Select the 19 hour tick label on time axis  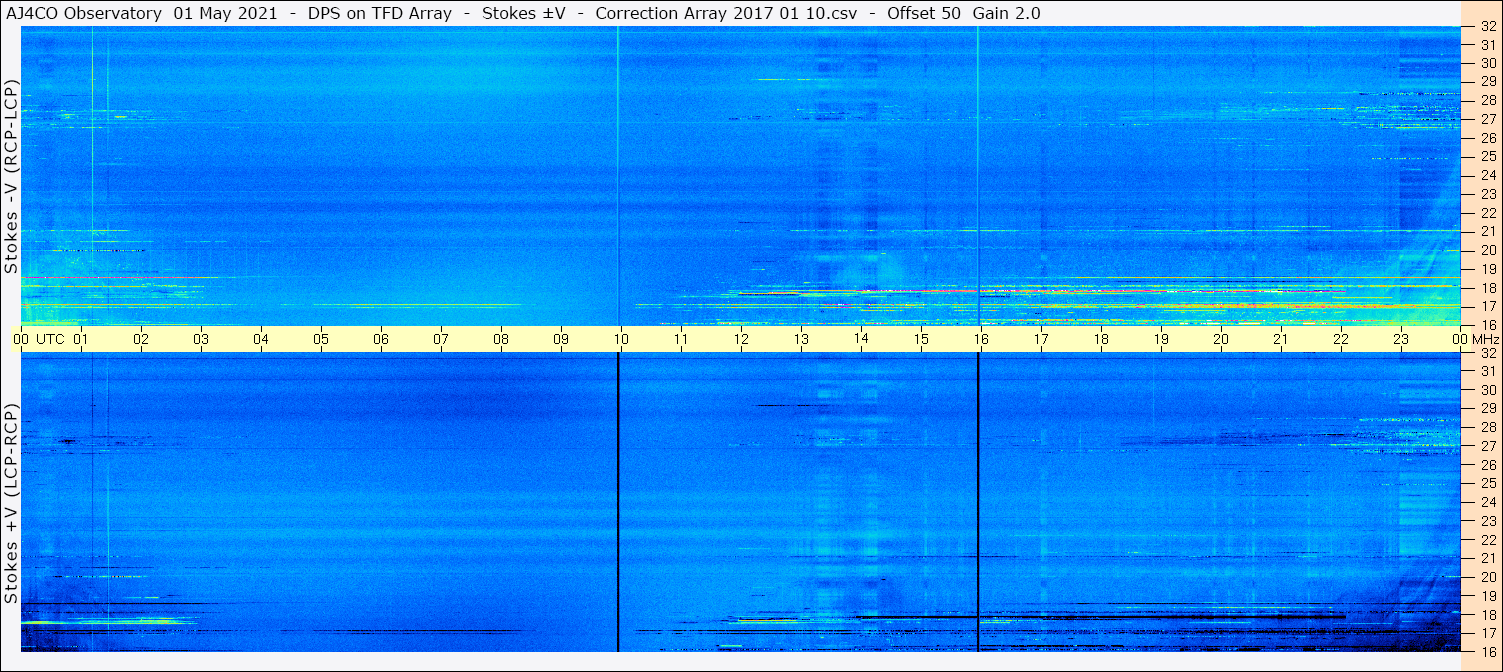(1161, 339)
